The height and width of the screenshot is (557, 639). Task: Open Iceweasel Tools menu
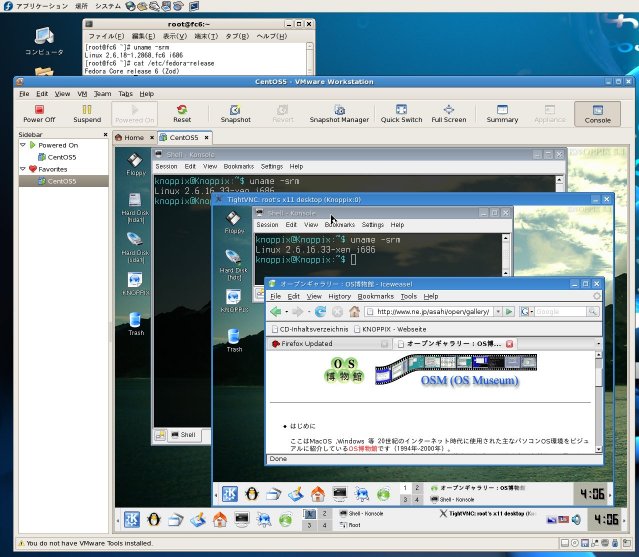[408, 296]
